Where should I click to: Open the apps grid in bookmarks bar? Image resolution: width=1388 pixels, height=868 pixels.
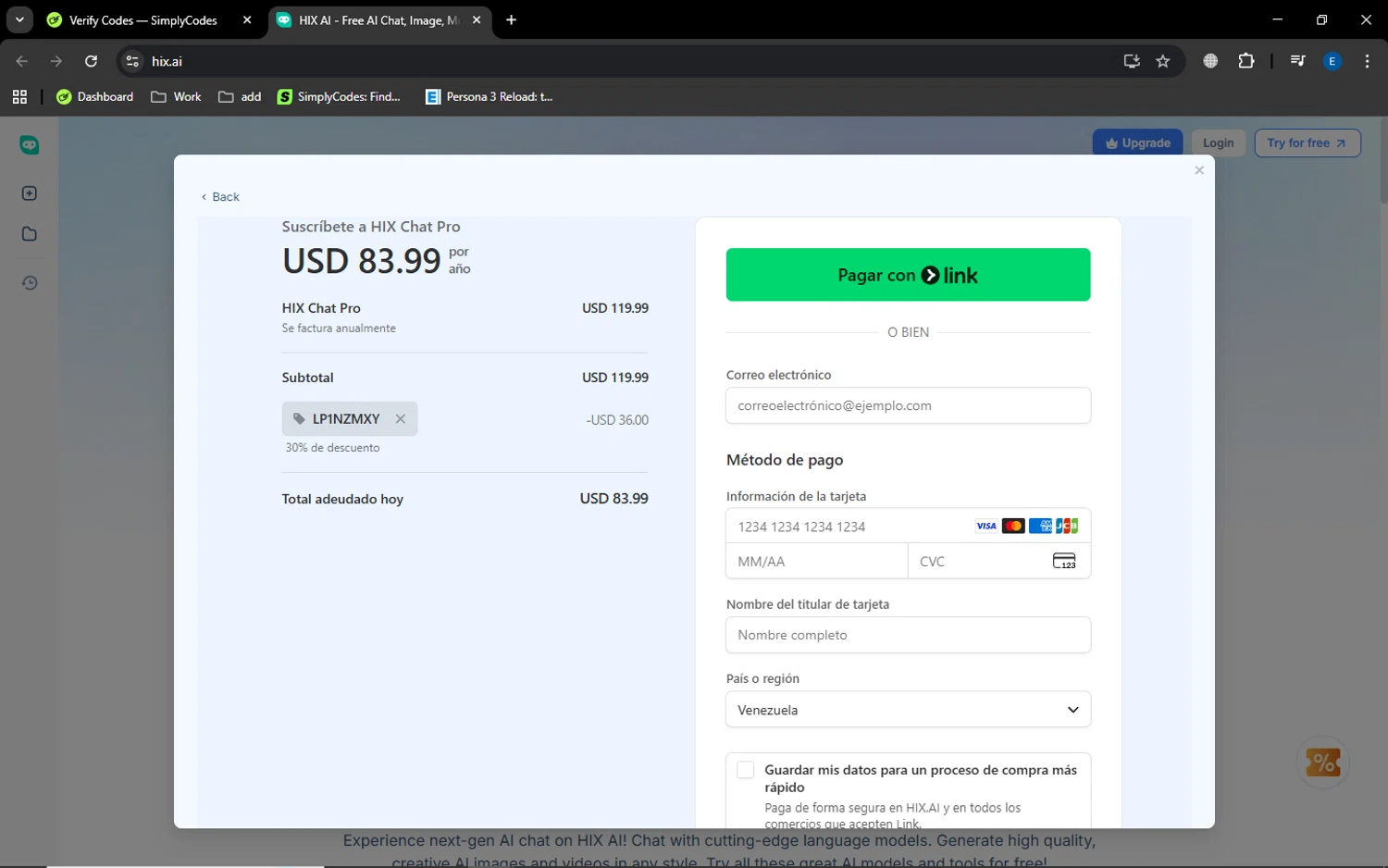[x=19, y=96]
